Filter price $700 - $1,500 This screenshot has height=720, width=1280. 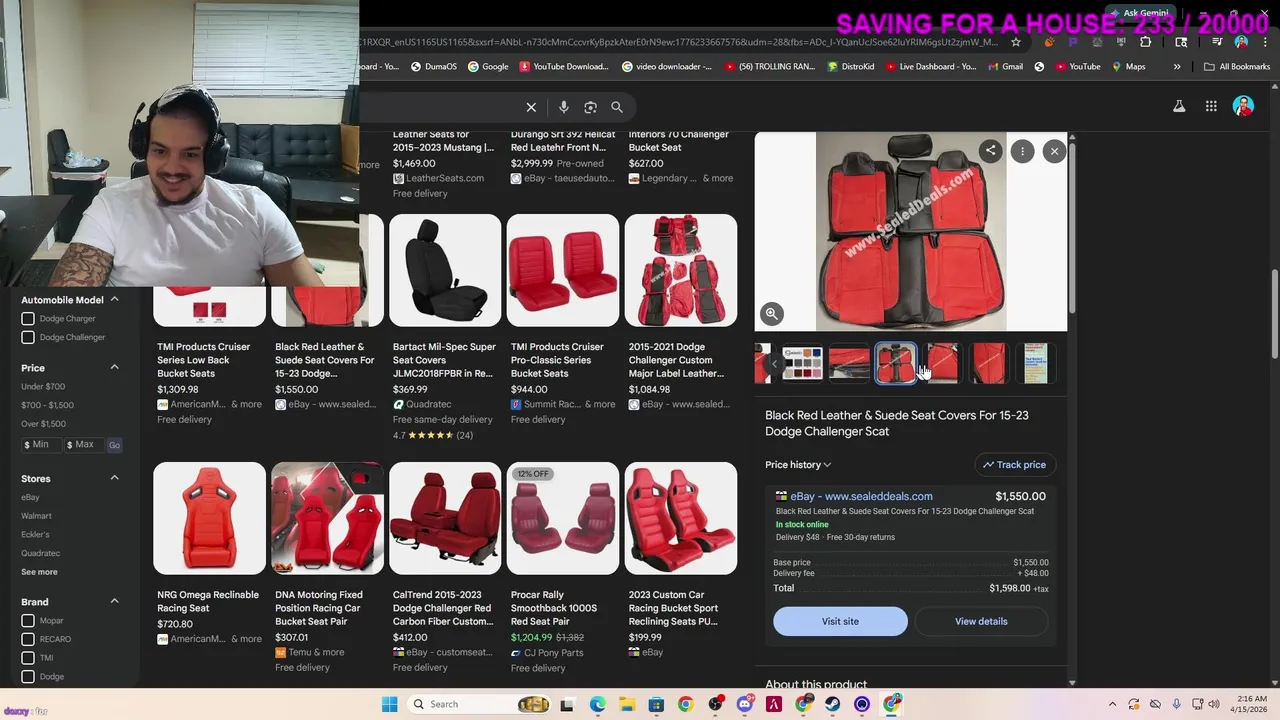click(47, 405)
